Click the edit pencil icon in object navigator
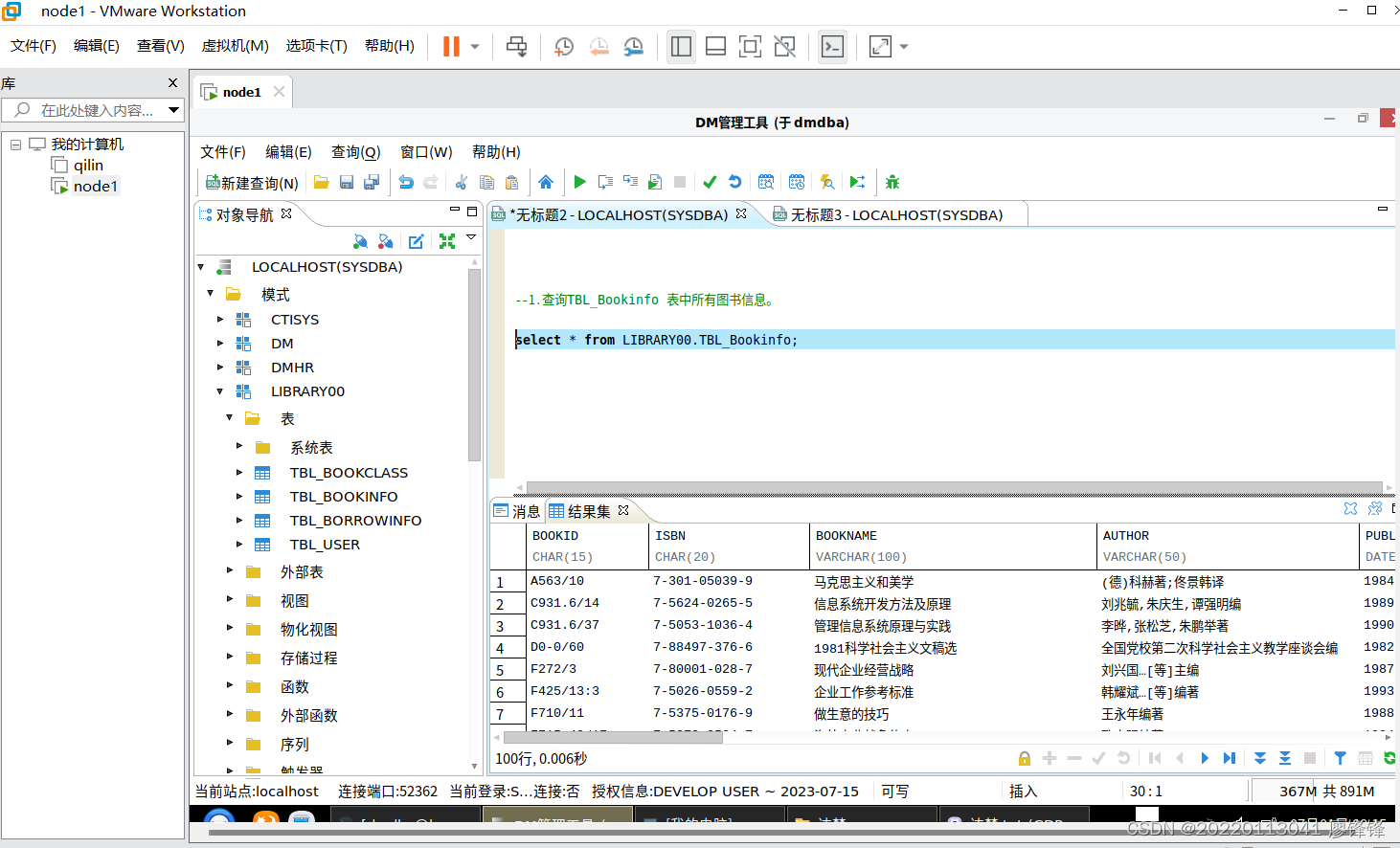Screen dimensions: 1400x848 (416, 241)
